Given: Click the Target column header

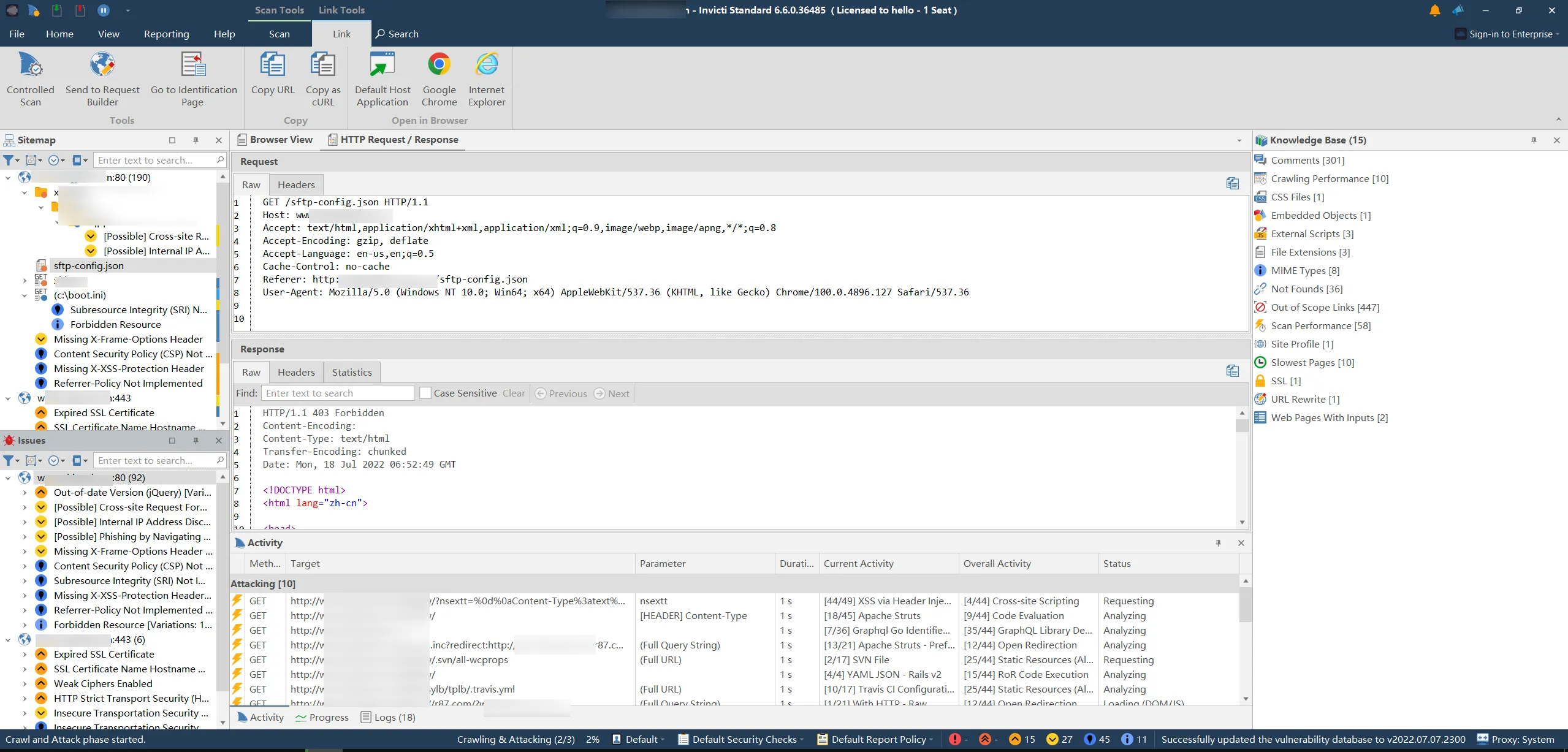Looking at the screenshot, I should point(460,563).
